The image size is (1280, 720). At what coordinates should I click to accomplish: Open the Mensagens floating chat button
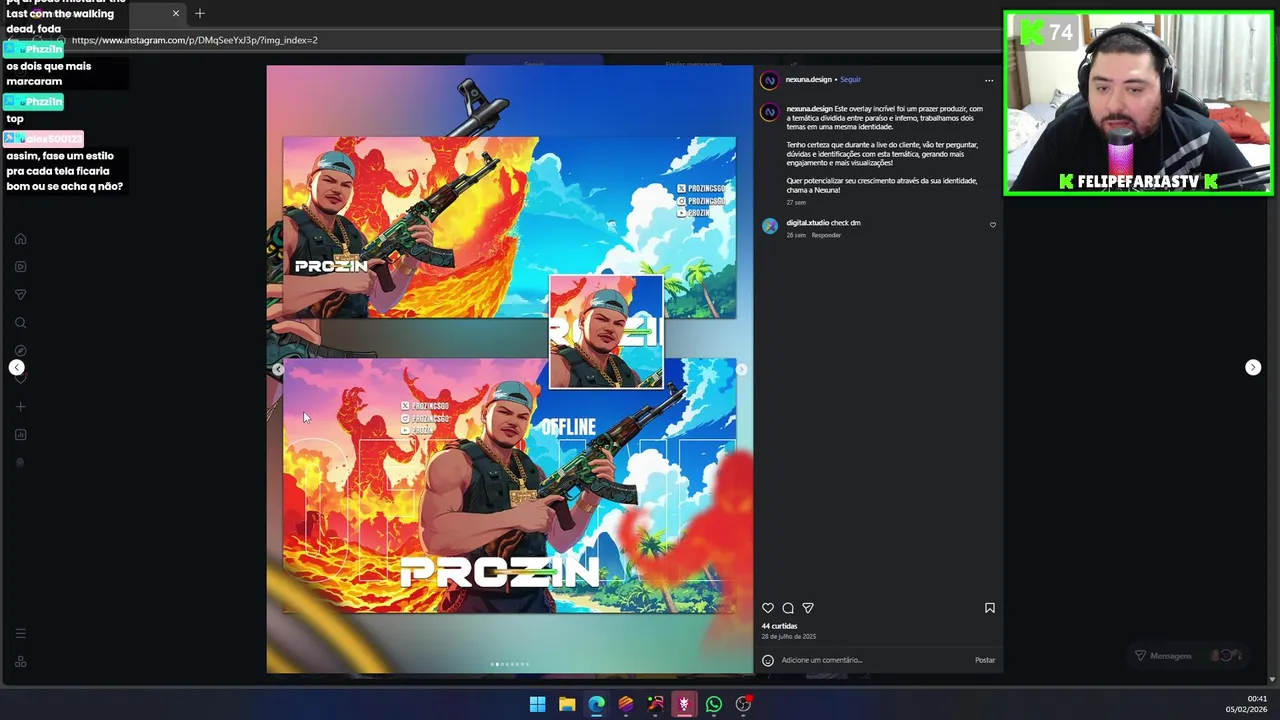click(1186, 656)
